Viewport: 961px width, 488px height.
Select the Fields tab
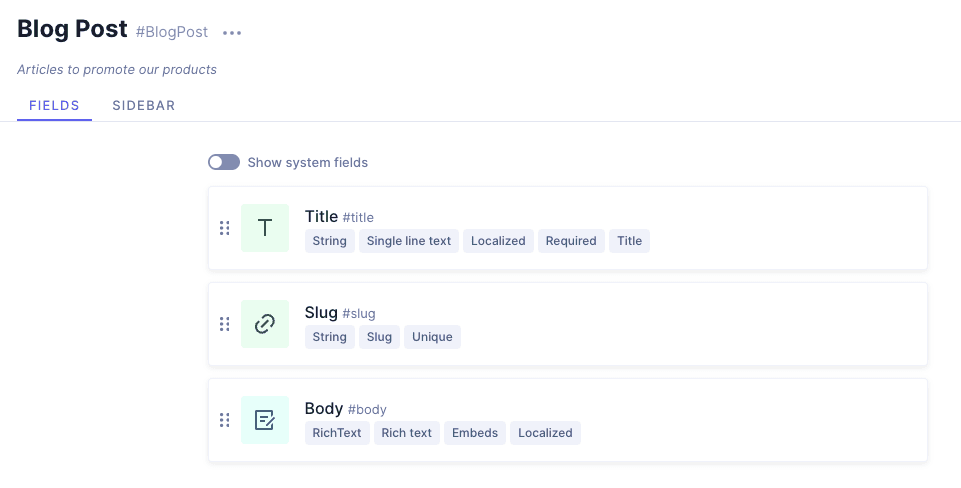tap(54, 106)
